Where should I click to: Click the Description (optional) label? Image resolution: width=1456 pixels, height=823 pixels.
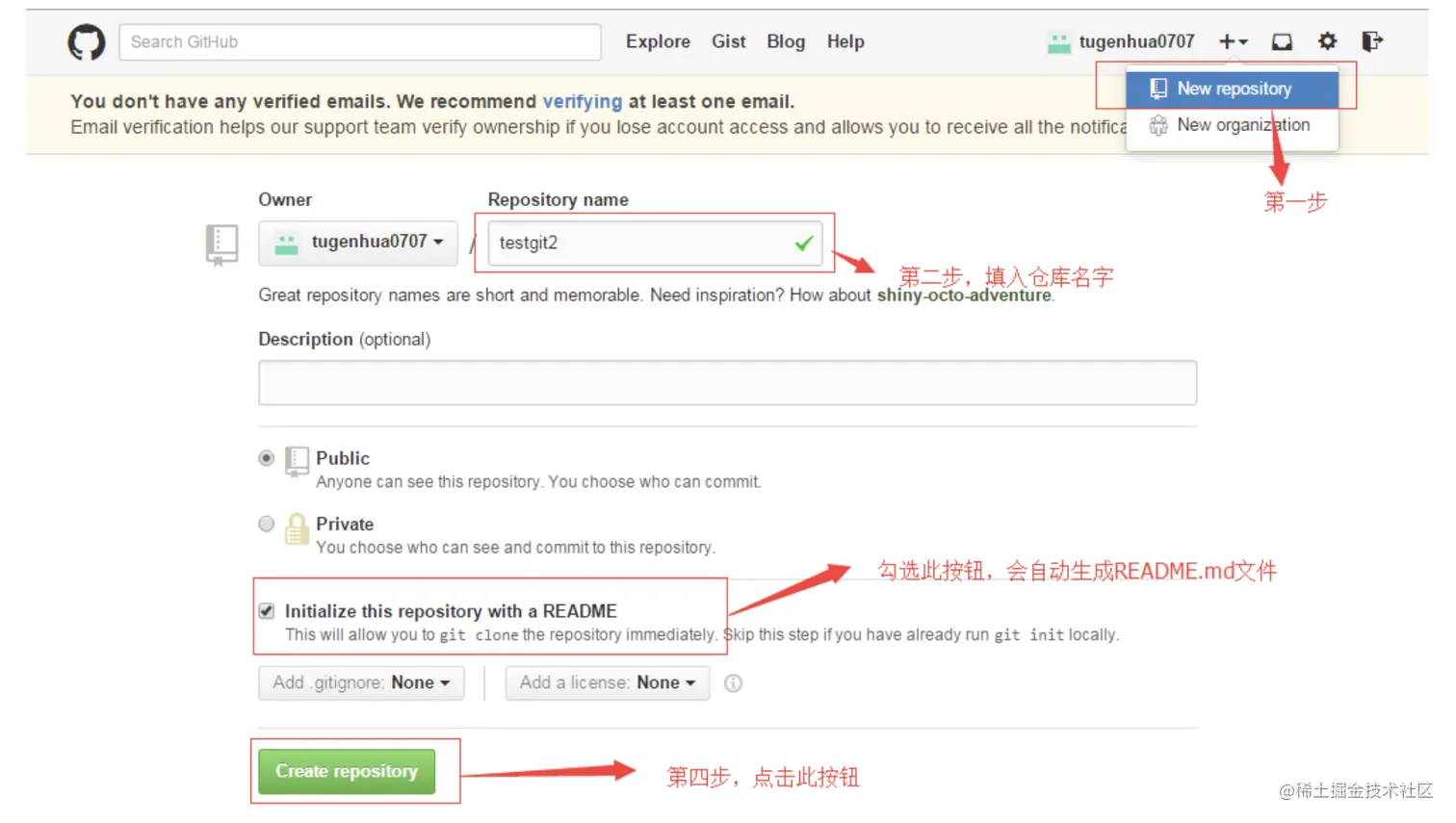(x=345, y=339)
